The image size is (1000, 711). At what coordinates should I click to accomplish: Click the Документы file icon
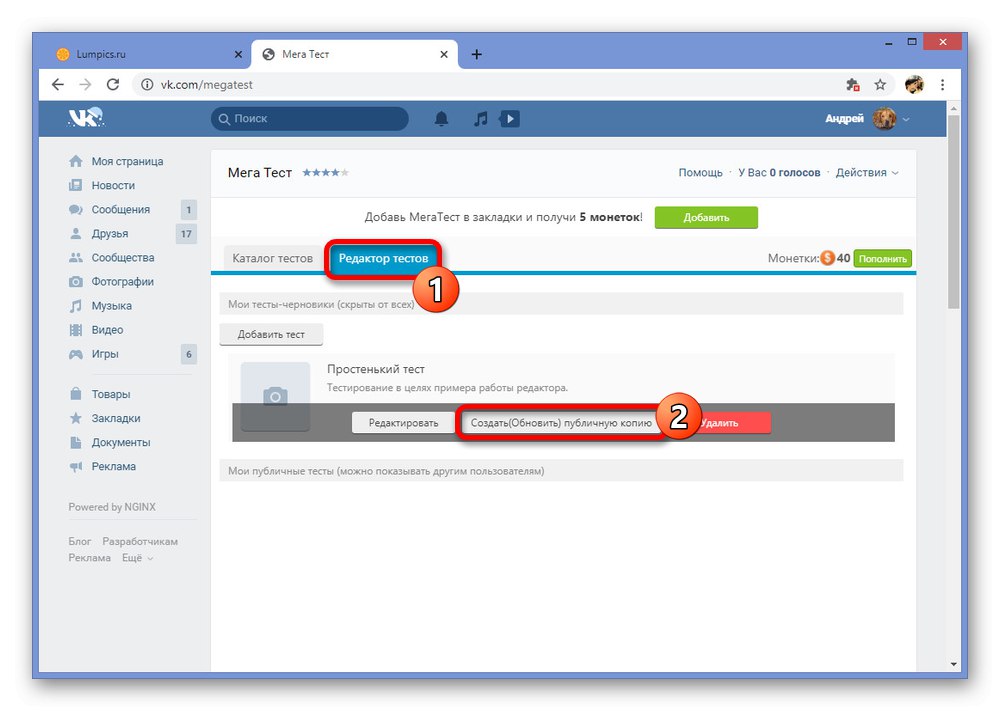[x=76, y=443]
